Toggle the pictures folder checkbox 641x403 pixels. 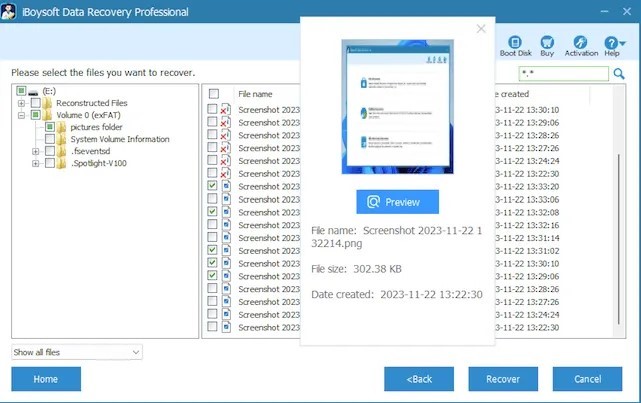(x=49, y=127)
